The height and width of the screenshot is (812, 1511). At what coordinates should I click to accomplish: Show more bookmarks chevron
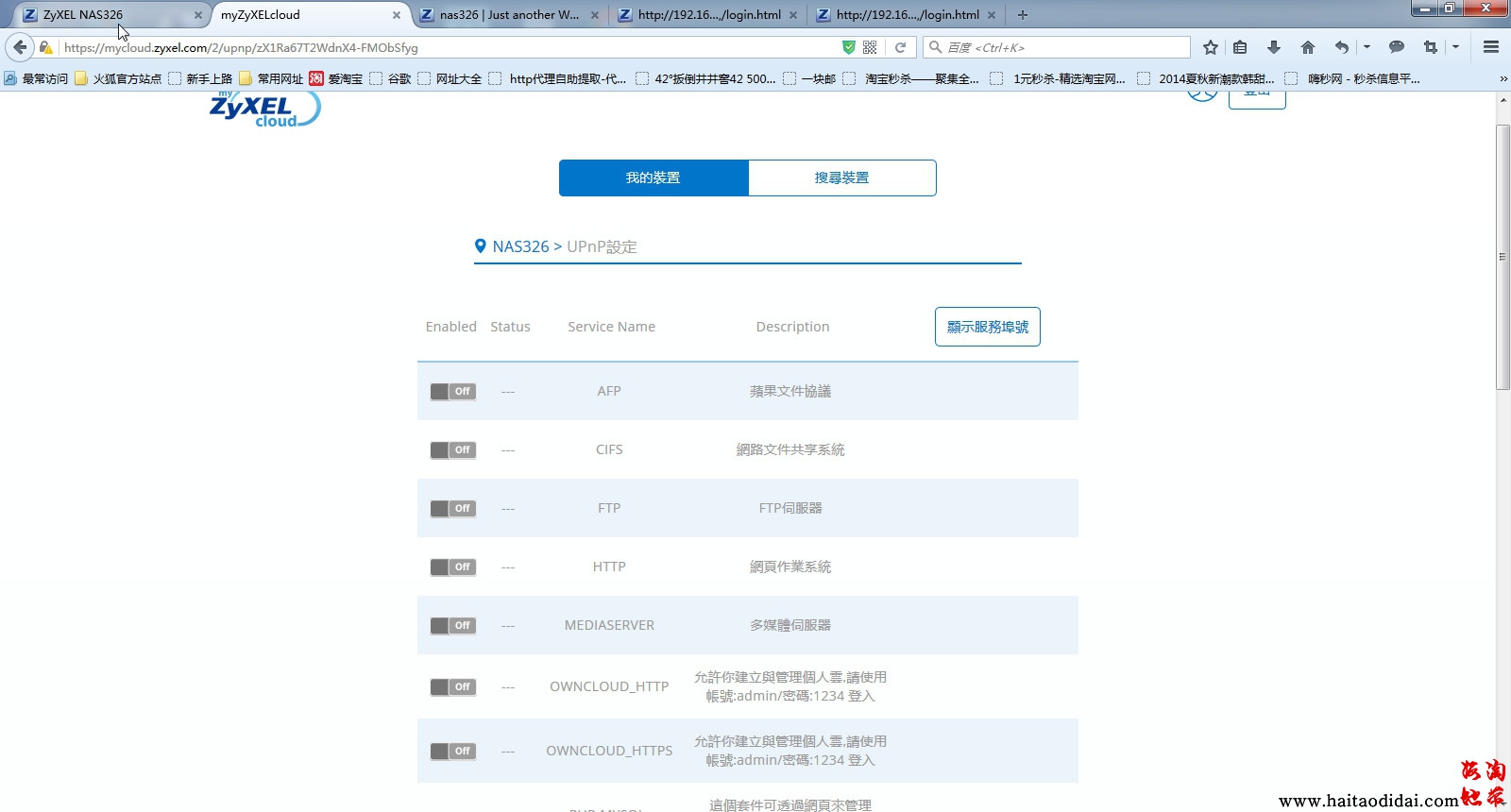(x=1503, y=79)
